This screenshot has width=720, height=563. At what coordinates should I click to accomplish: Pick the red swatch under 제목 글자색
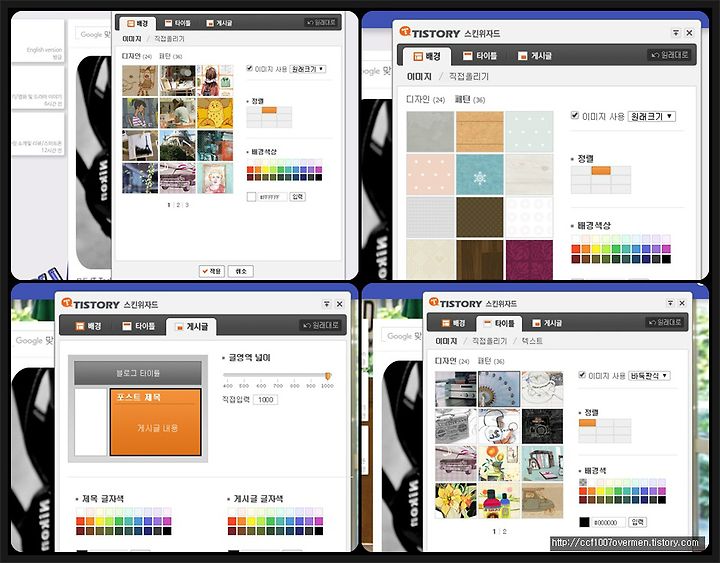[x=80, y=521]
